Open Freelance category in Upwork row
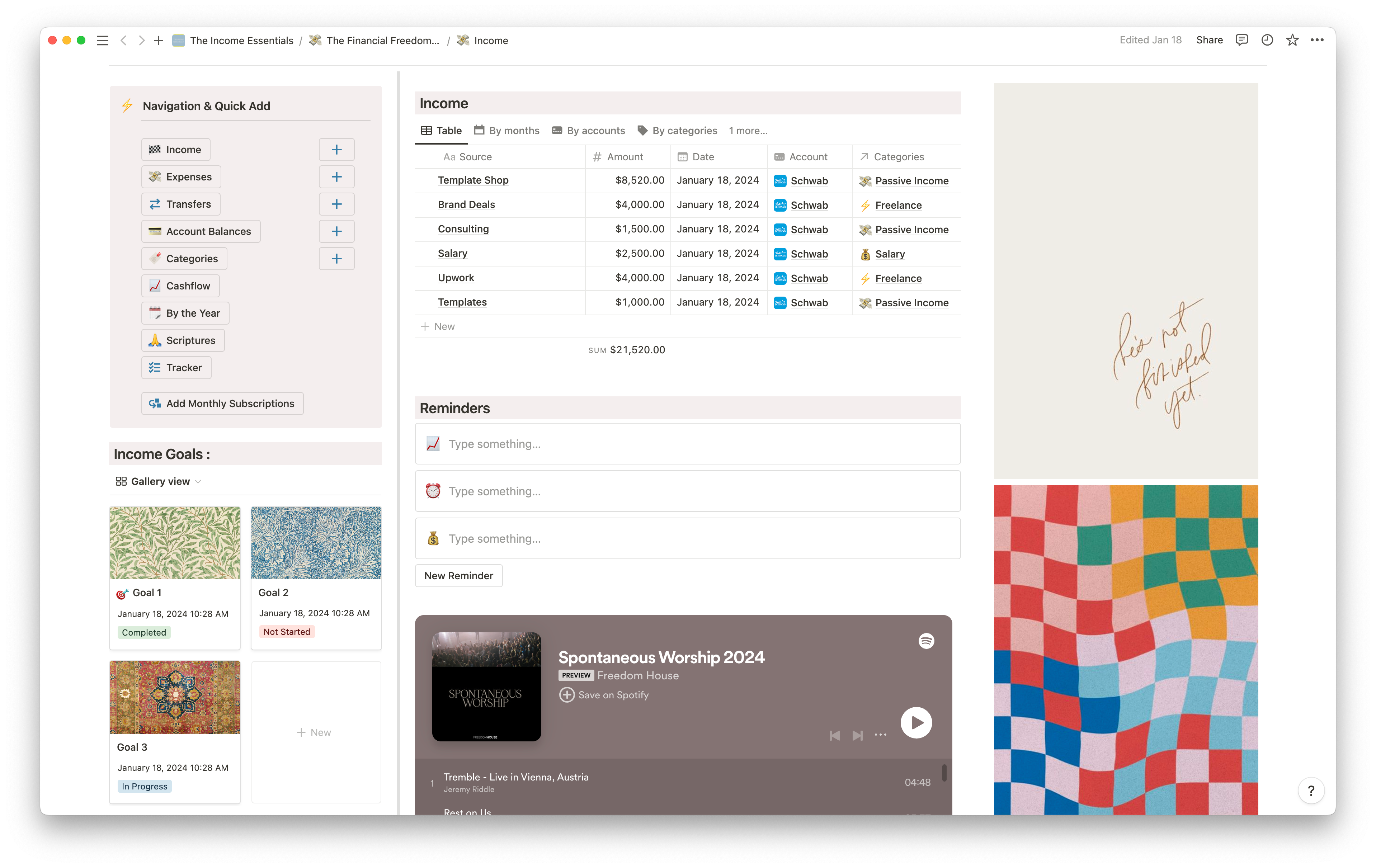This screenshot has height=868, width=1376. [x=898, y=279]
